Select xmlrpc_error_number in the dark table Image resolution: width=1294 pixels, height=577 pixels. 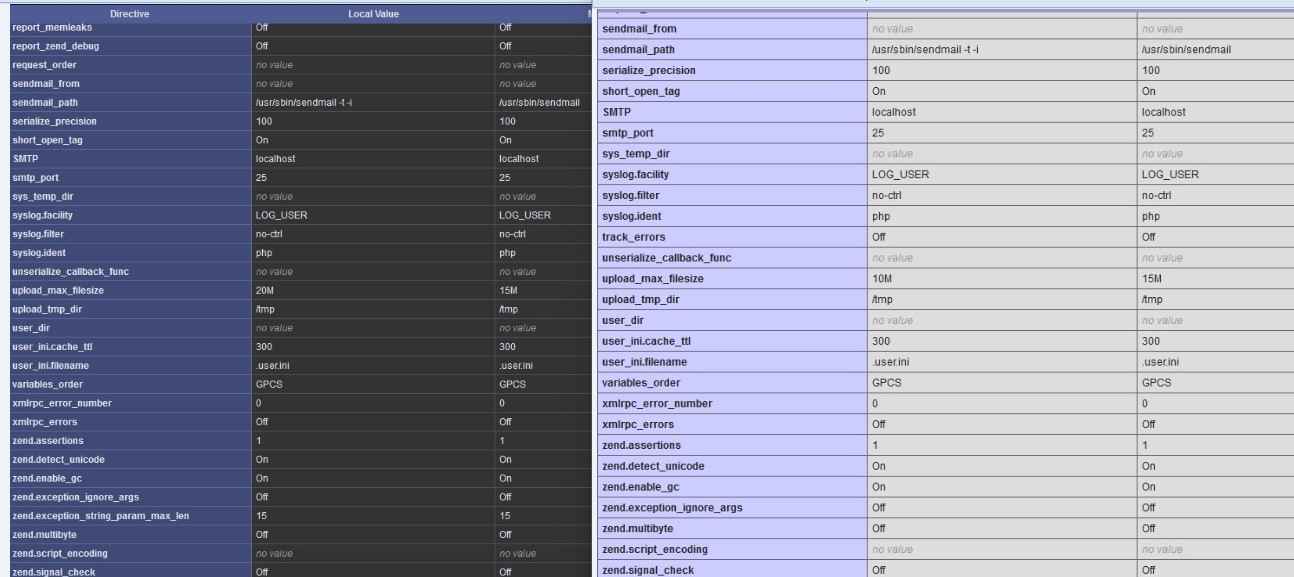pos(61,402)
